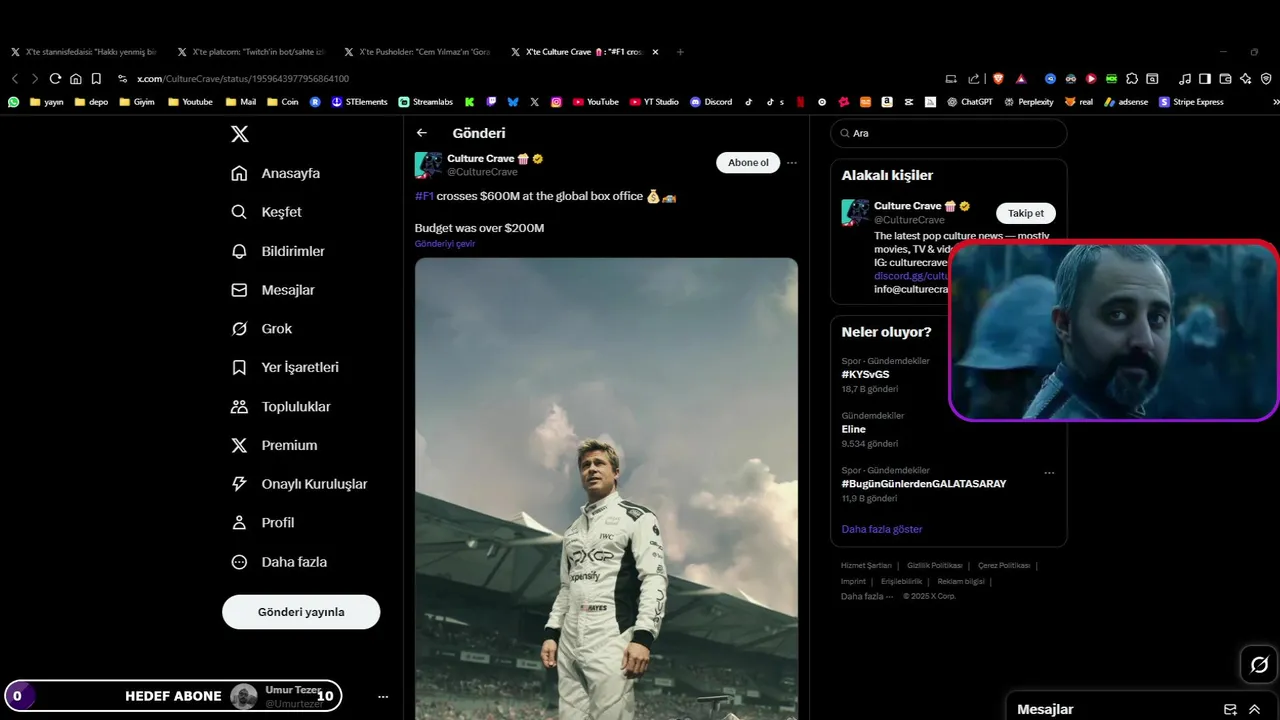Open options for the #BugünGünlerdenGALATASARAY trend

[1049, 473]
